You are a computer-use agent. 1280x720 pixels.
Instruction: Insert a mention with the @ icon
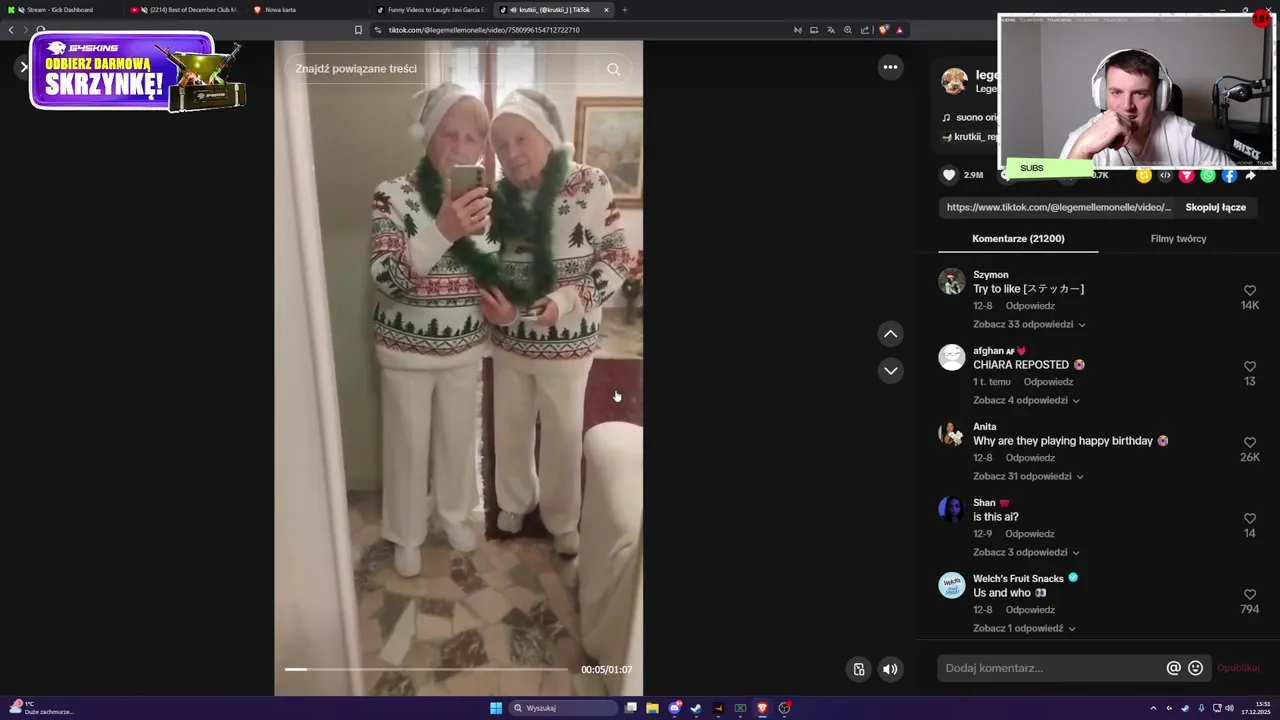(x=1174, y=668)
